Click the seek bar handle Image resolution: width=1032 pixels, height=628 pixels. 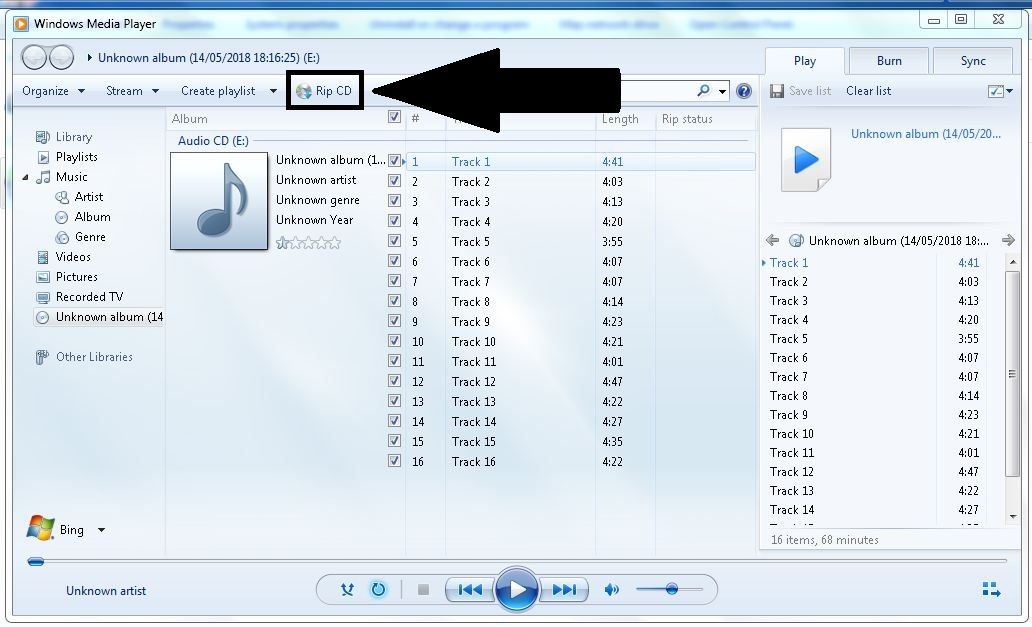[36, 562]
